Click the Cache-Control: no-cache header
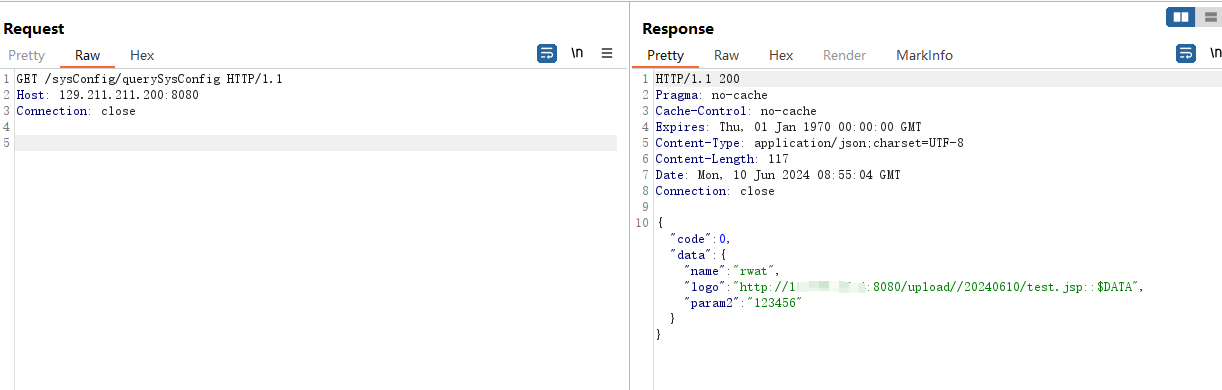Image resolution: width=1222 pixels, height=390 pixels. [x=736, y=111]
